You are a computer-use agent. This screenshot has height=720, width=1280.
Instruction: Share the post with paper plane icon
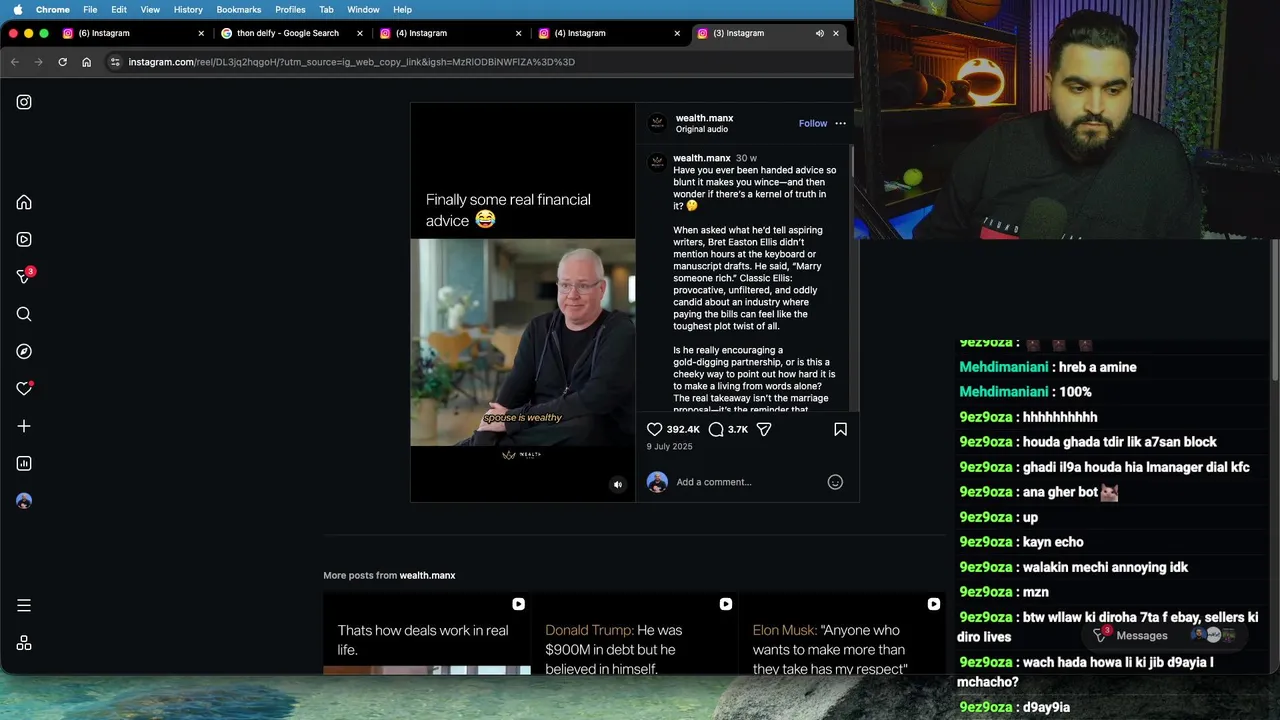[x=764, y=429]
